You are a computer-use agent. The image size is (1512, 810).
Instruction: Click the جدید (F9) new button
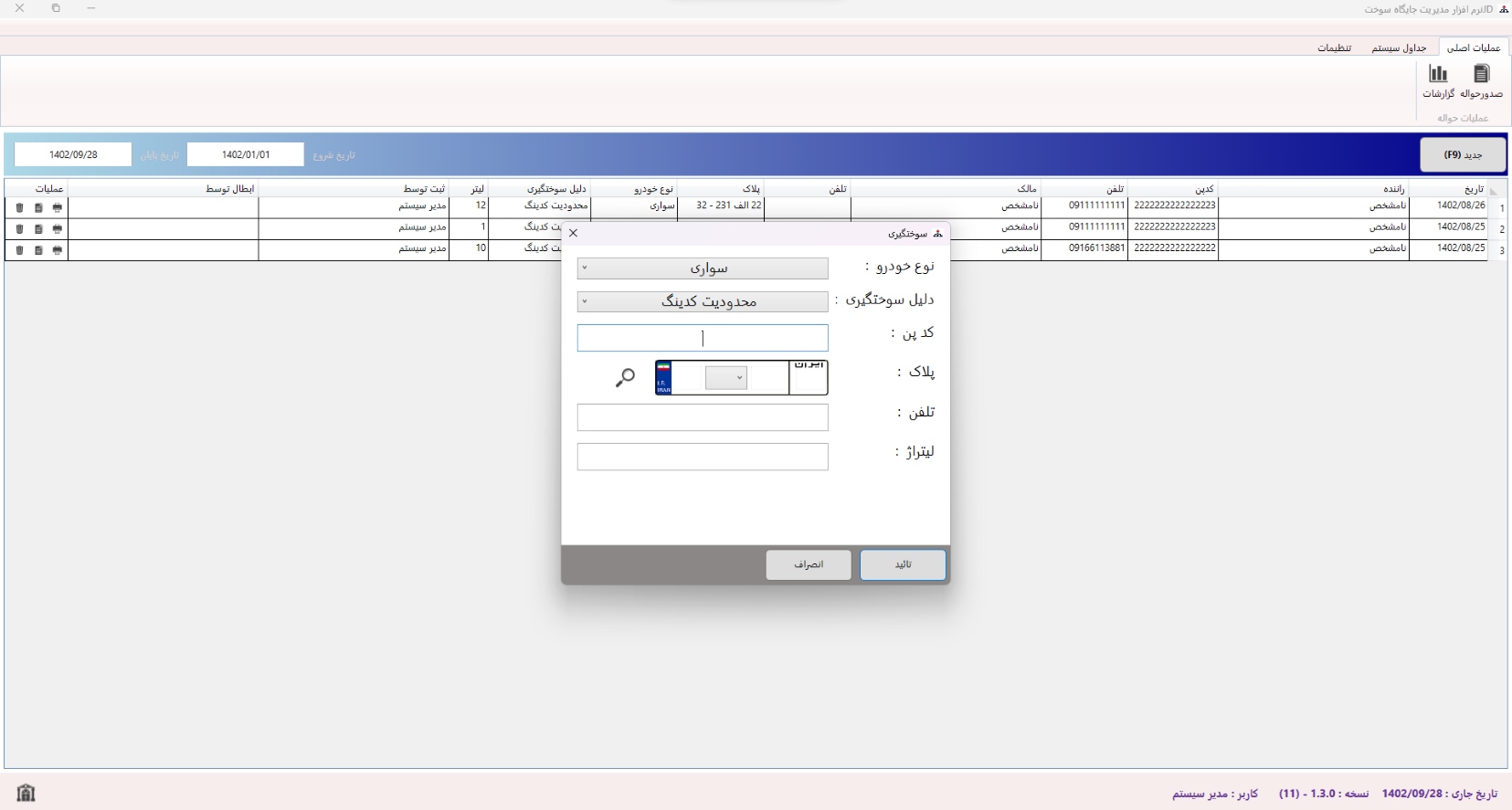click(x=1463, y=155)
